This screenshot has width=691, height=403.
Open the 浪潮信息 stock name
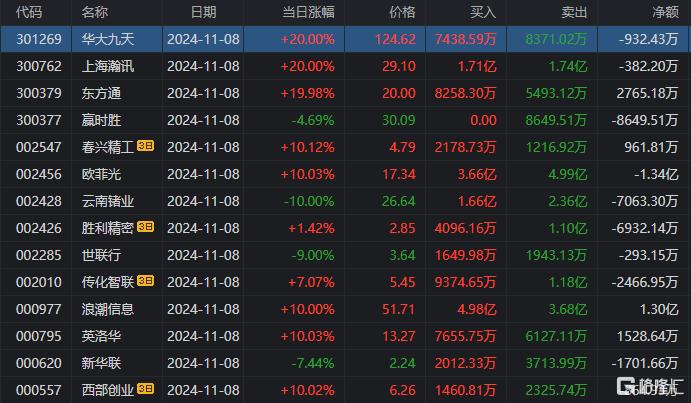point(108,309)
